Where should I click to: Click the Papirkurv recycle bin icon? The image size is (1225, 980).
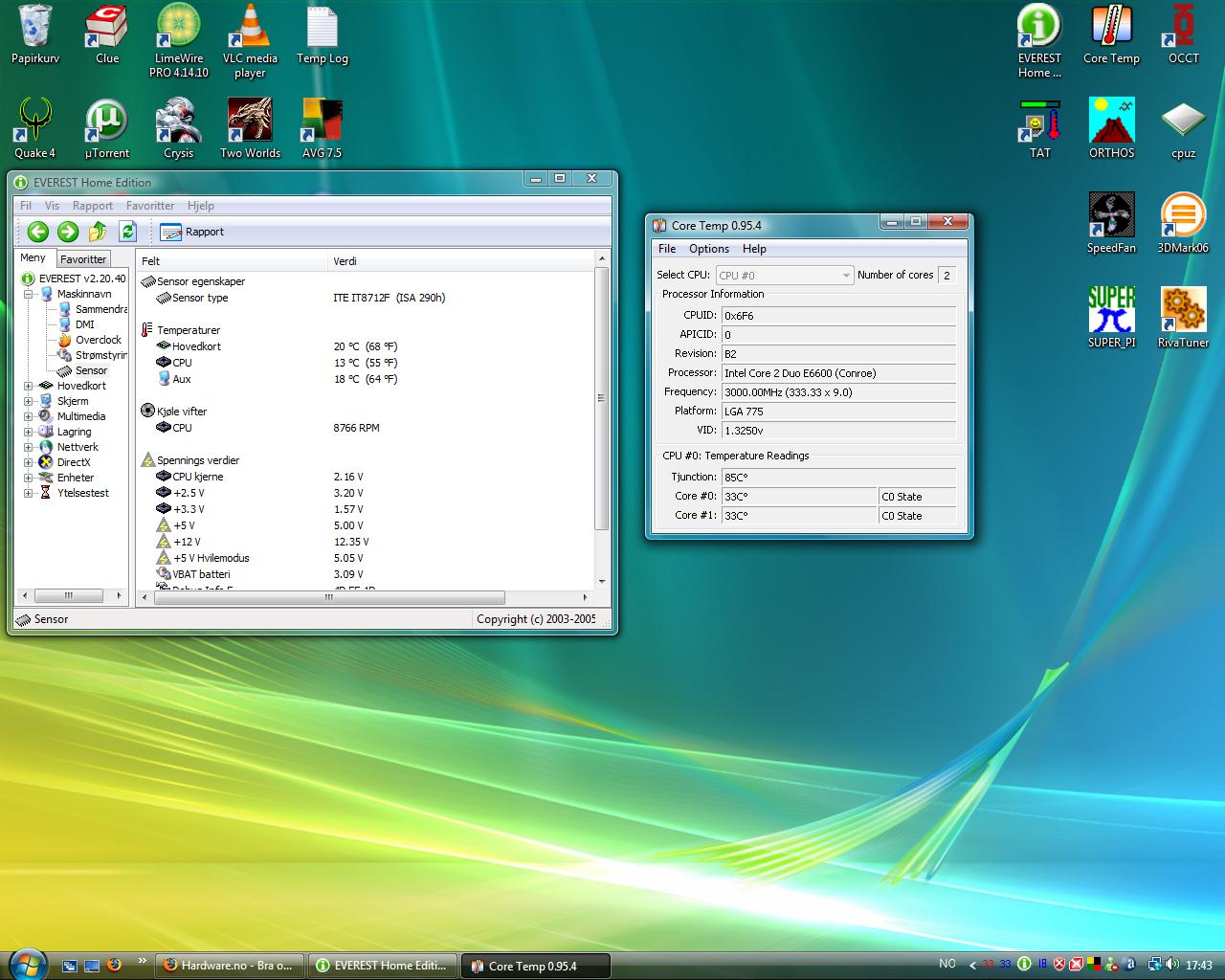[35, 35]
